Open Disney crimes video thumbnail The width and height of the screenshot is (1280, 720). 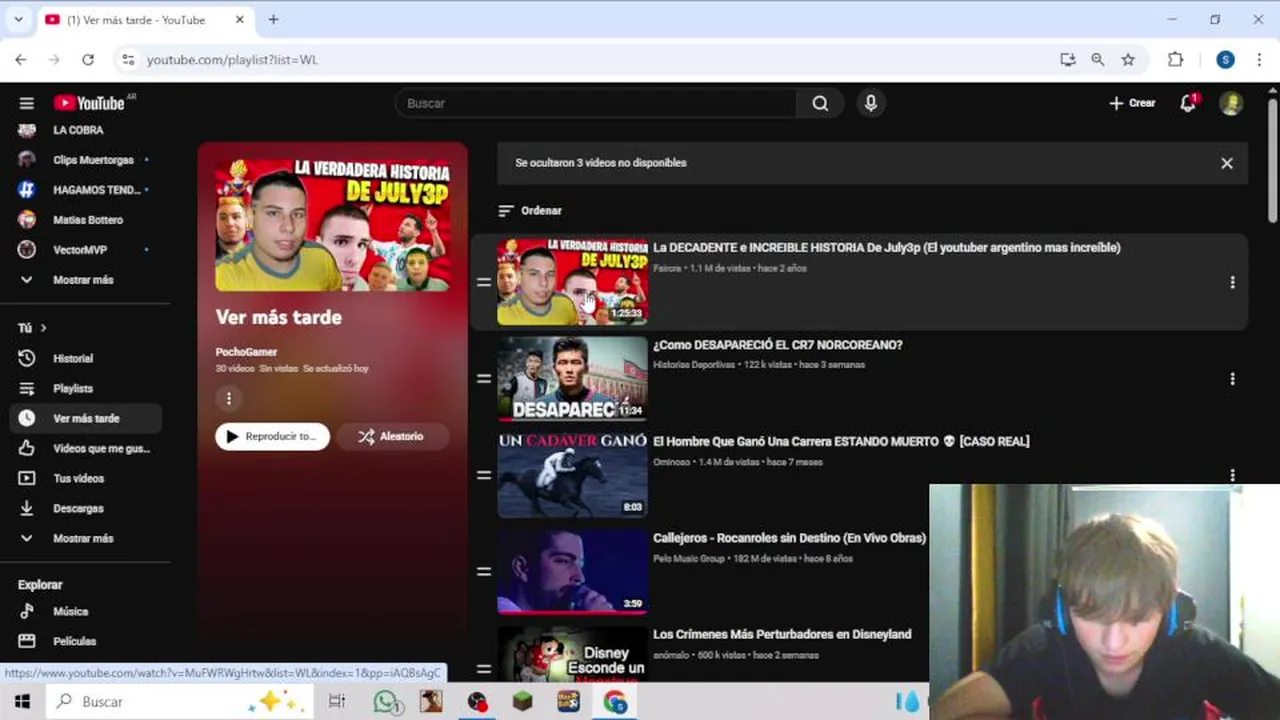(x=572, y=655)
